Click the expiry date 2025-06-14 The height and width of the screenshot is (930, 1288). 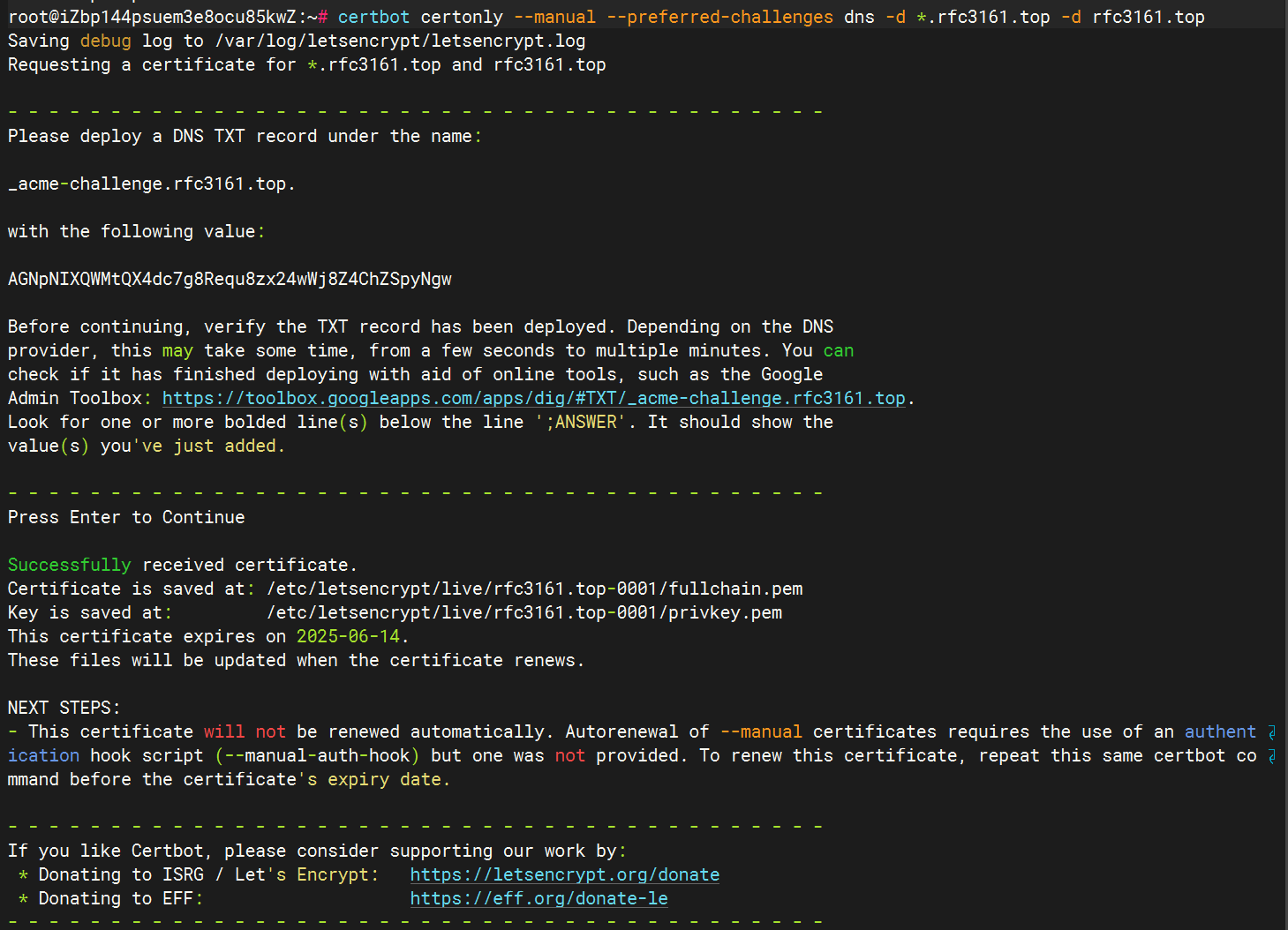(x=348, y=636)
